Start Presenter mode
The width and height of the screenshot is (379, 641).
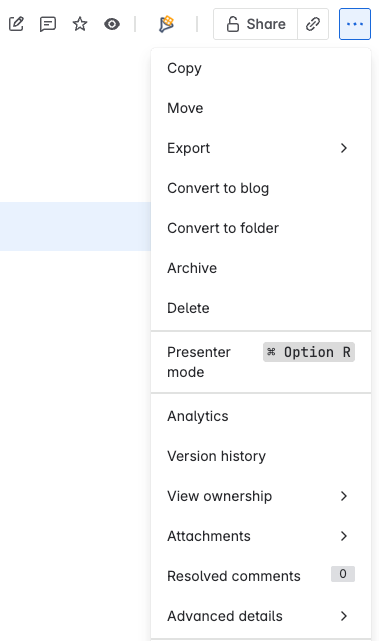(261, 362)
